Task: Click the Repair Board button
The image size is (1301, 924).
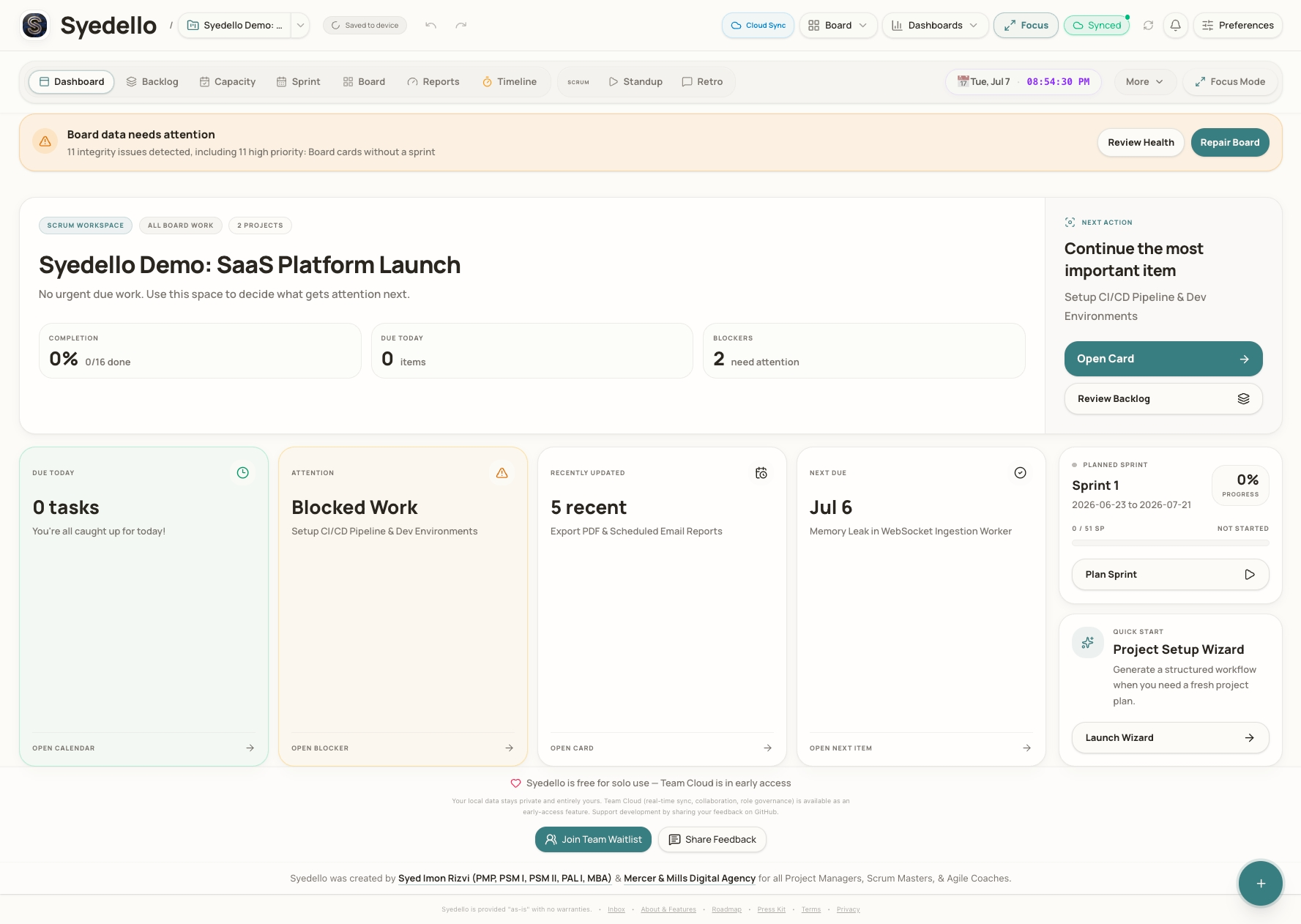Action: pos(1230,142)
